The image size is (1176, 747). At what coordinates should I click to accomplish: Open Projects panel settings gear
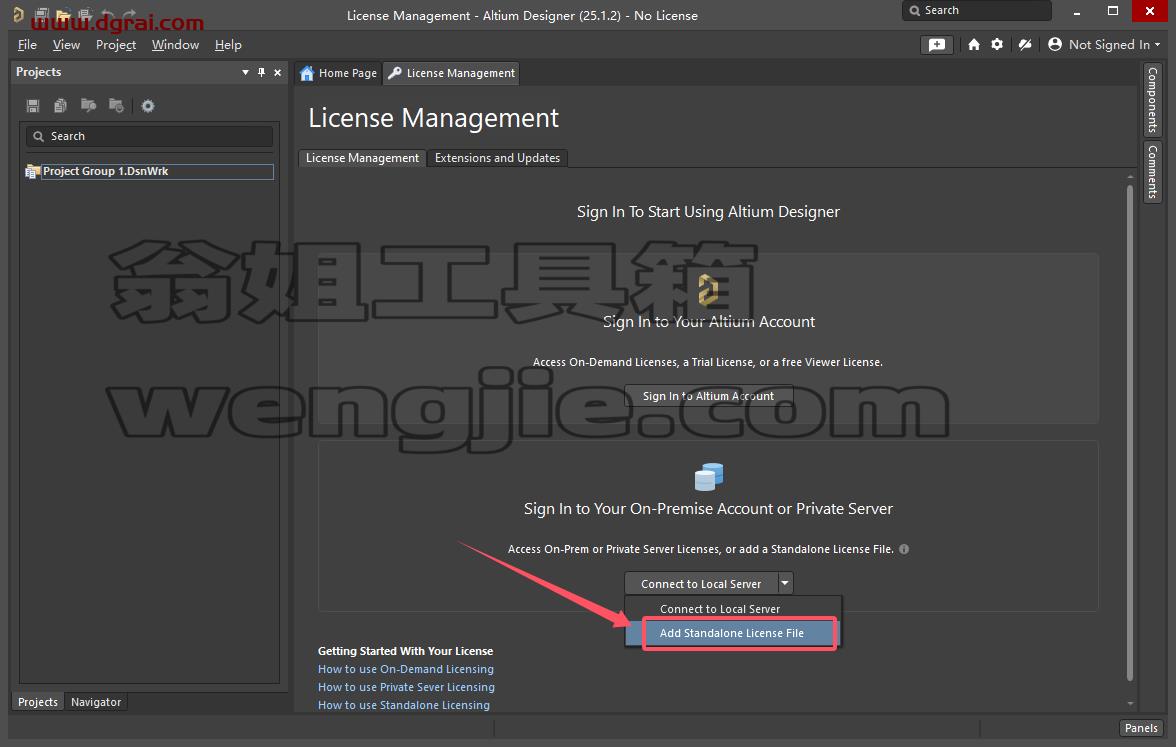click(148, 106)
